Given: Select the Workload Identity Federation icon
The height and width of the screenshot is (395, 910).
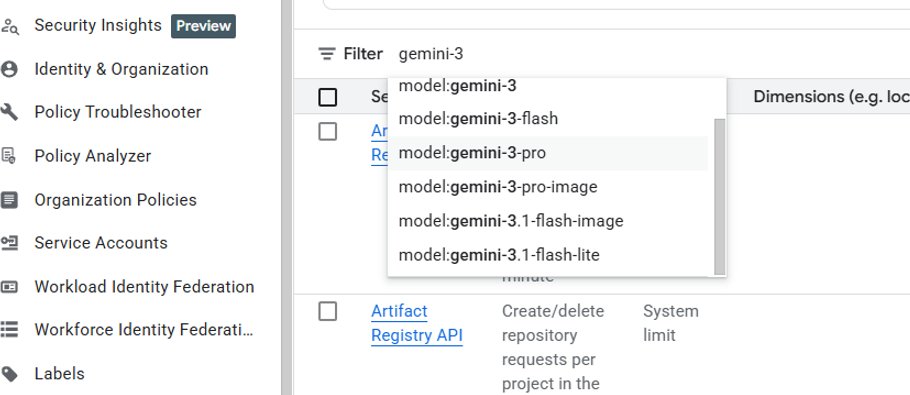Looking at the screenshot, I should (x=9, y=287).
